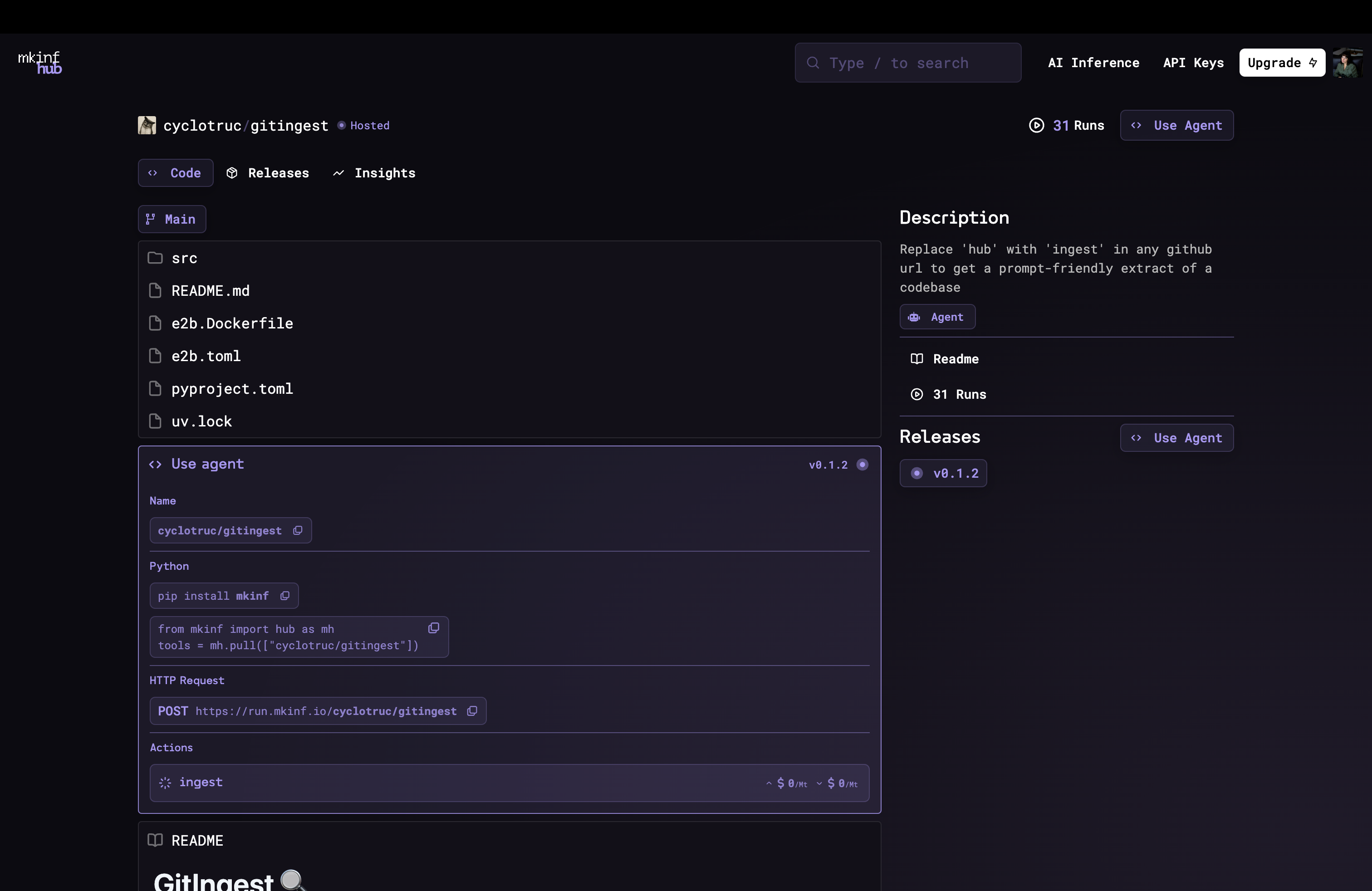Screen dimensions: 1372x891
Task: Open the pyproject.toml file
Action: click(x=232, y=389)
